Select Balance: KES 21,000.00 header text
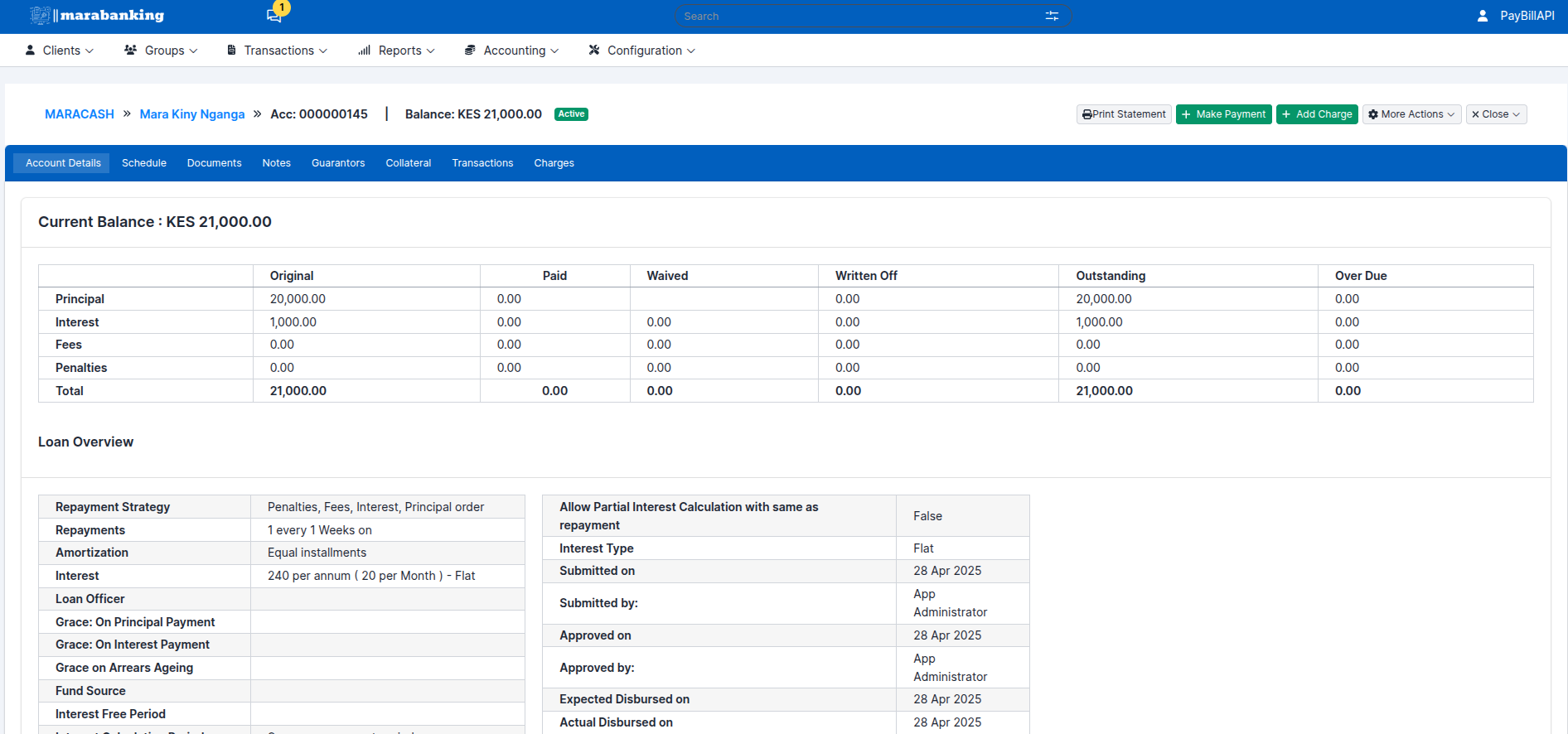The width and height of the screenshot is (1568, 734). [x=473, y=114]
